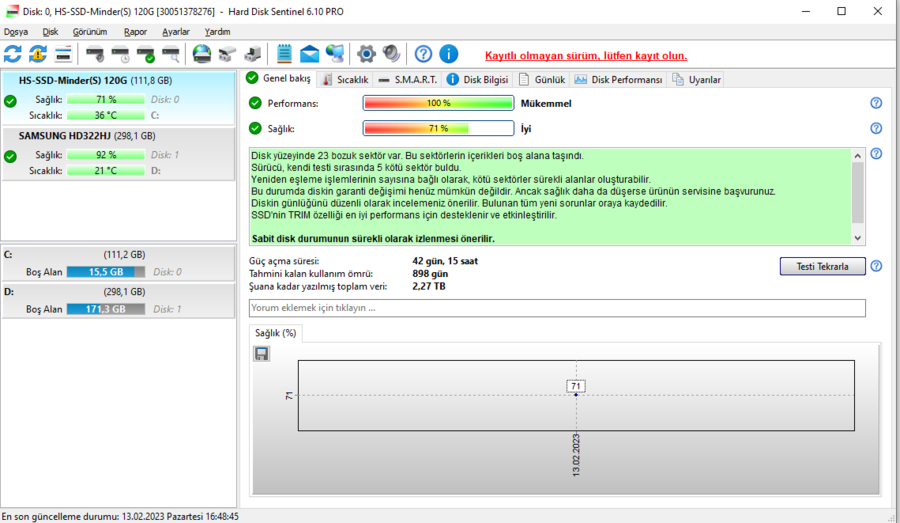
Task: Click the refresh with warning icon
Action: point(38,54)
